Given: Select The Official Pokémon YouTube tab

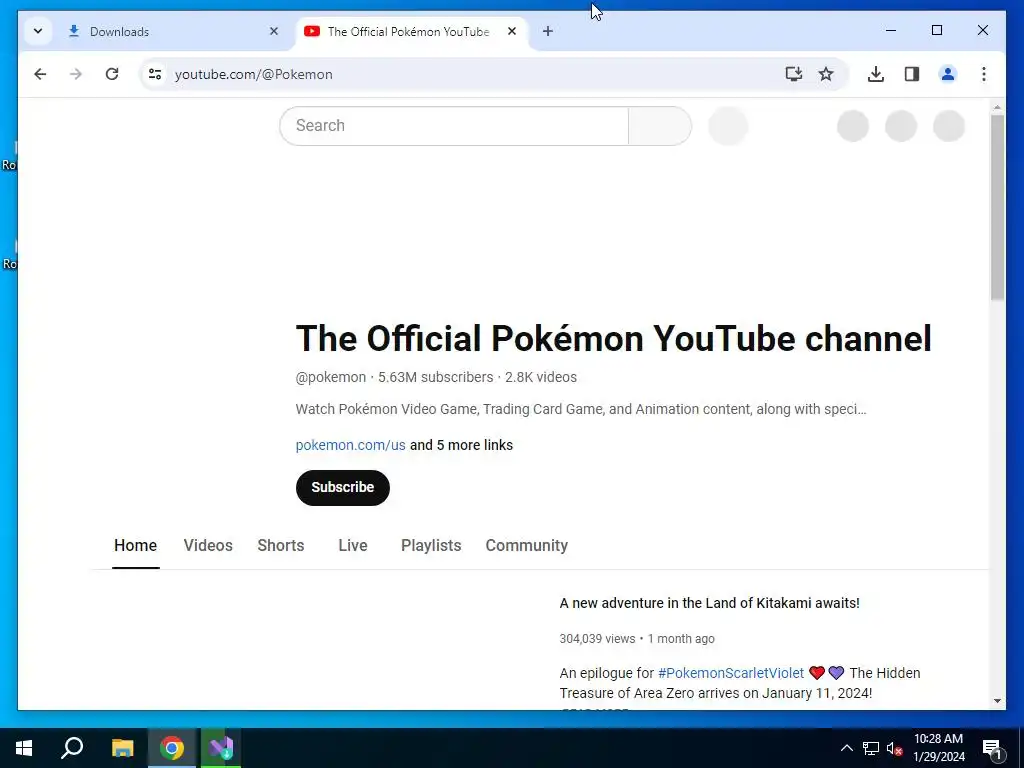Looking at the screenshot, I should (x=411, y=31).
